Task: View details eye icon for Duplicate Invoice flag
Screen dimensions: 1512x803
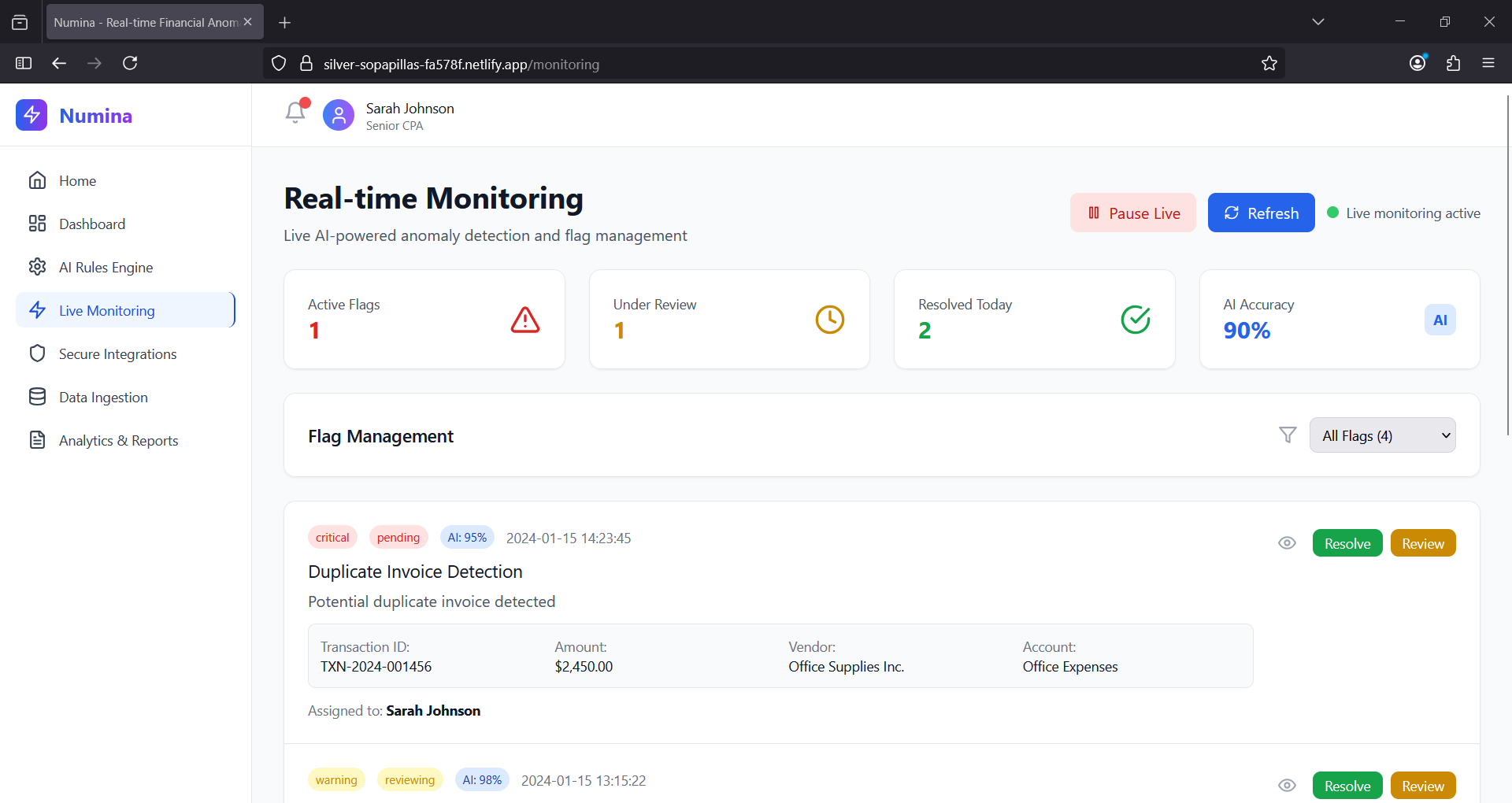Action: pos(1287,543)
